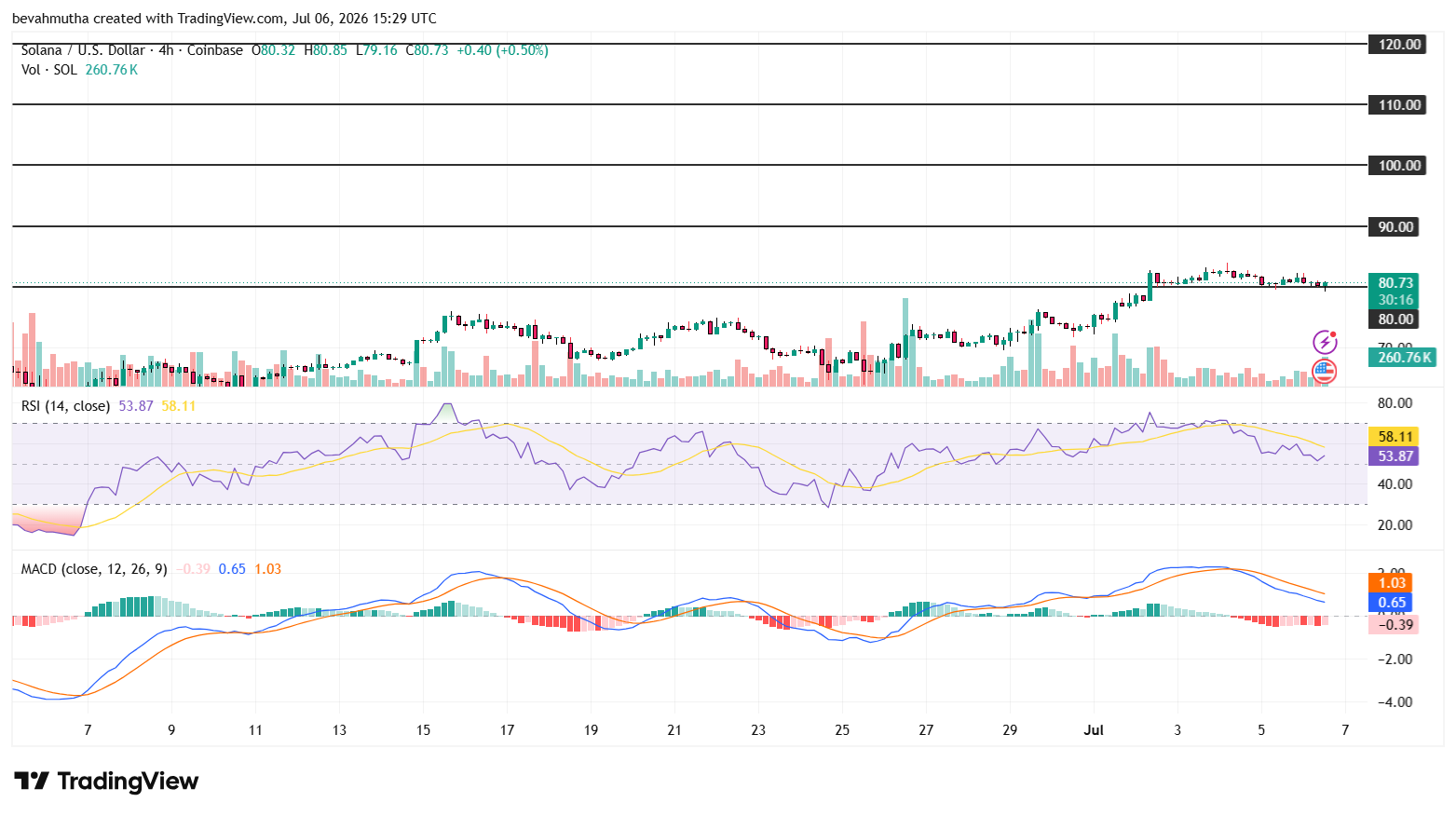Click the orange 1.03 MACD signal label
Image resolution: width=1456 pixels, height=816 pixels.
[1390, 583]
